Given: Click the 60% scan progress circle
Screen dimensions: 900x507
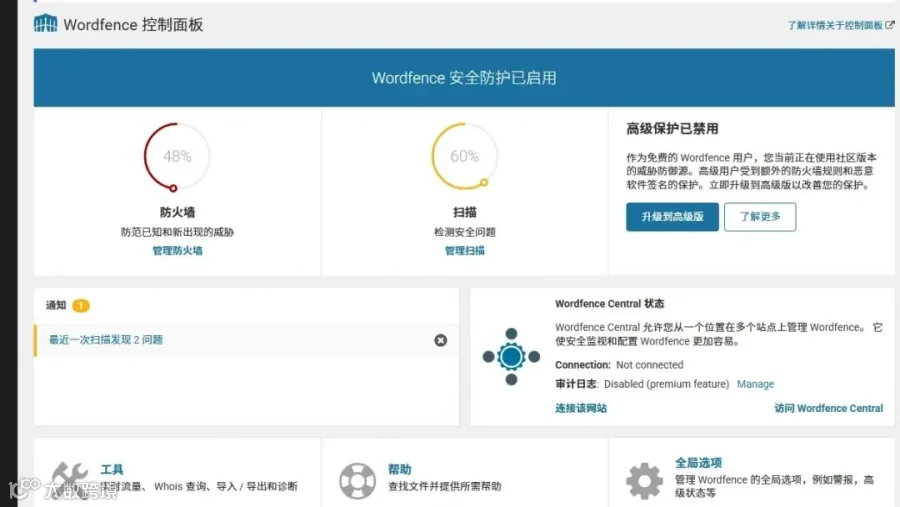Looking at the screenshot, I should [464, 156].
